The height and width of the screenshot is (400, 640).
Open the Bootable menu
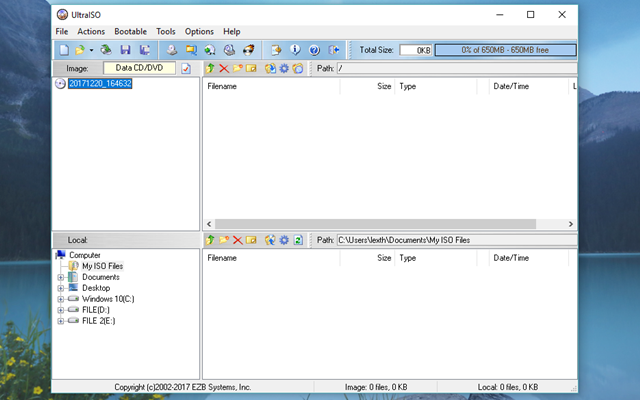[131, 31]
